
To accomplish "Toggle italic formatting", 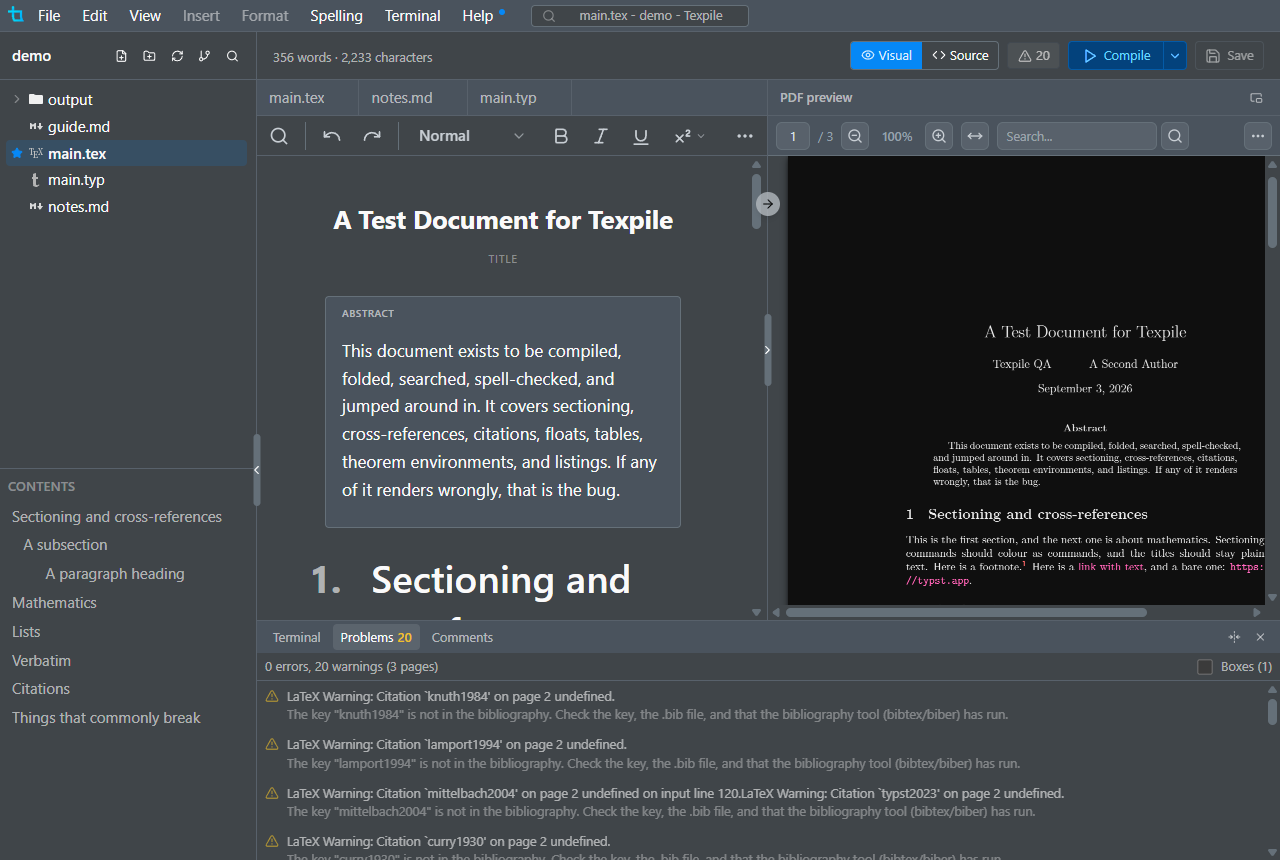I will [601, 136].
